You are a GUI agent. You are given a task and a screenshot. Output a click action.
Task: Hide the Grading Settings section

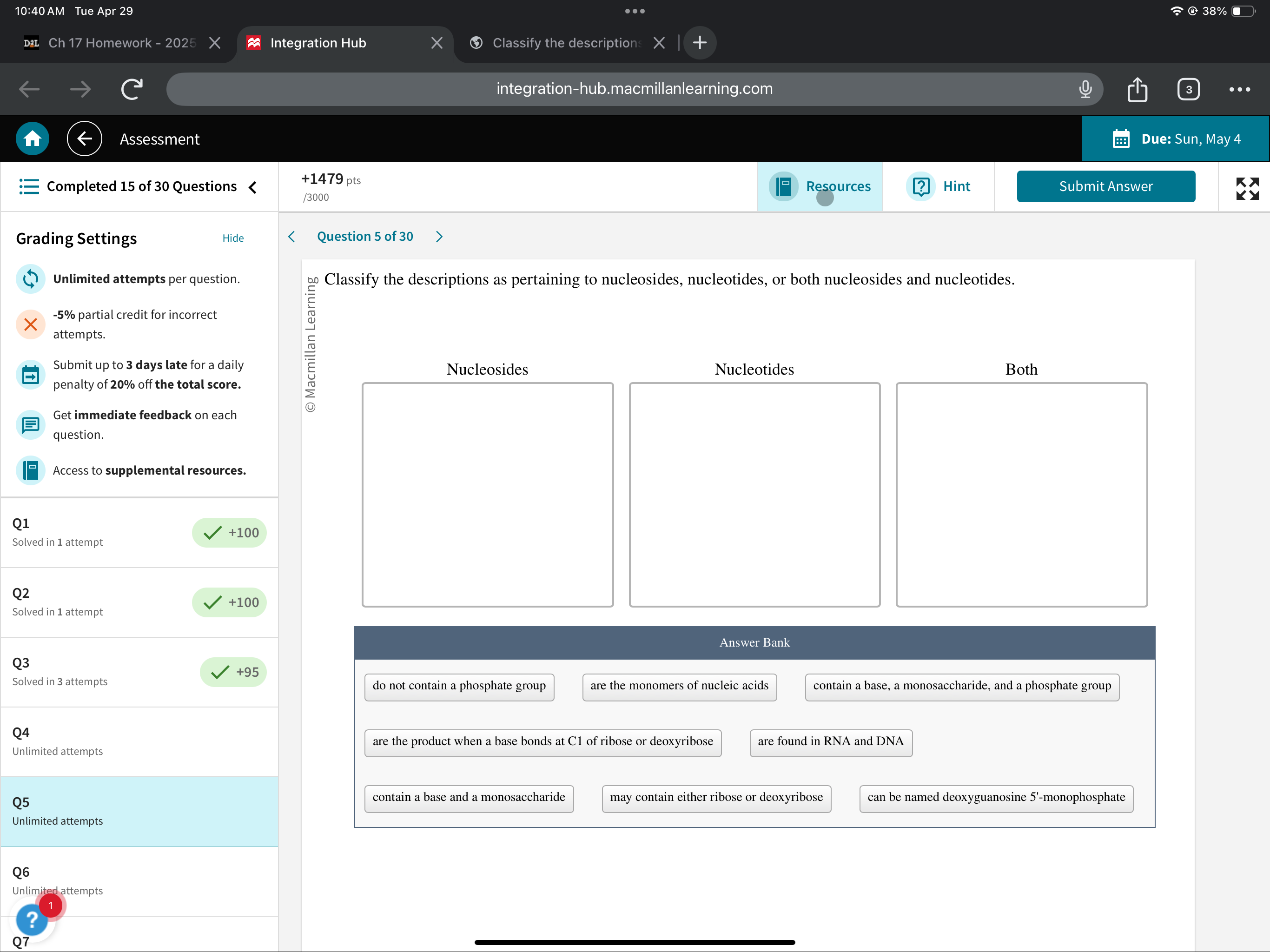232,238
